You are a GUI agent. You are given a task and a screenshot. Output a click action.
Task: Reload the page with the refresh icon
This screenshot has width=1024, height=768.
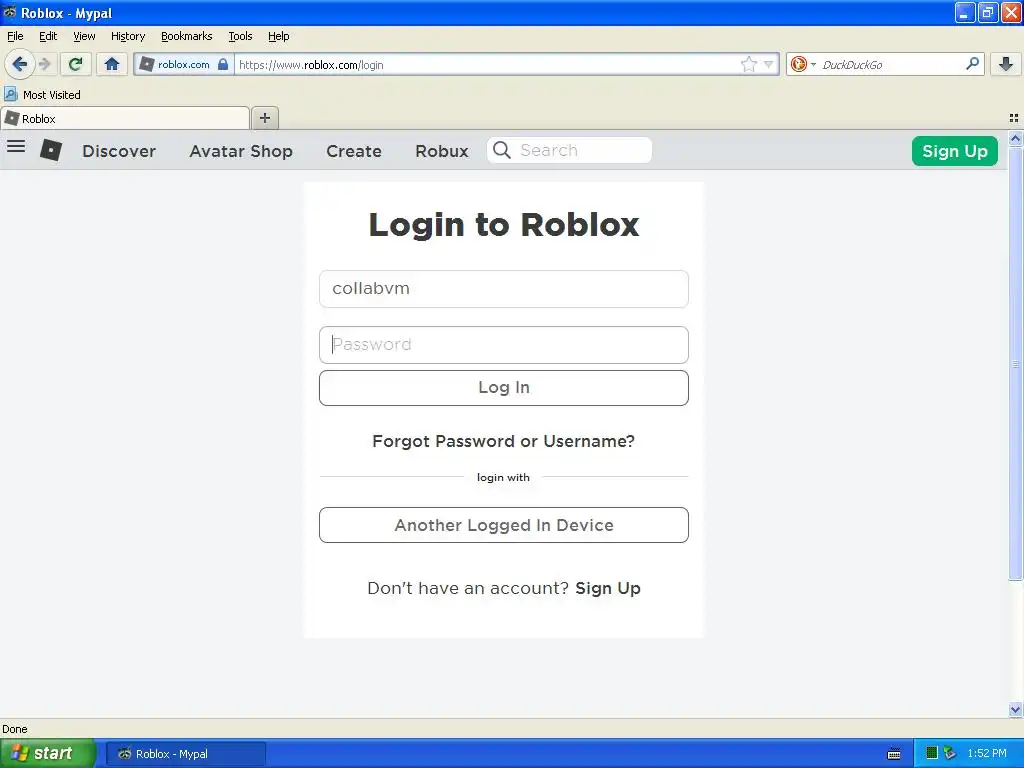[x=75, y=64]
